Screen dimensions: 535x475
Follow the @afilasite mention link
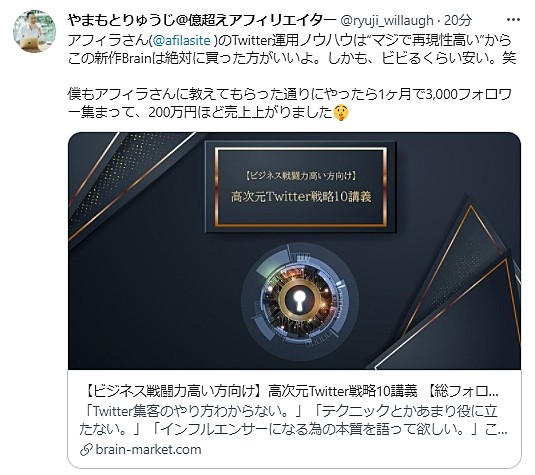pos(182,41)
